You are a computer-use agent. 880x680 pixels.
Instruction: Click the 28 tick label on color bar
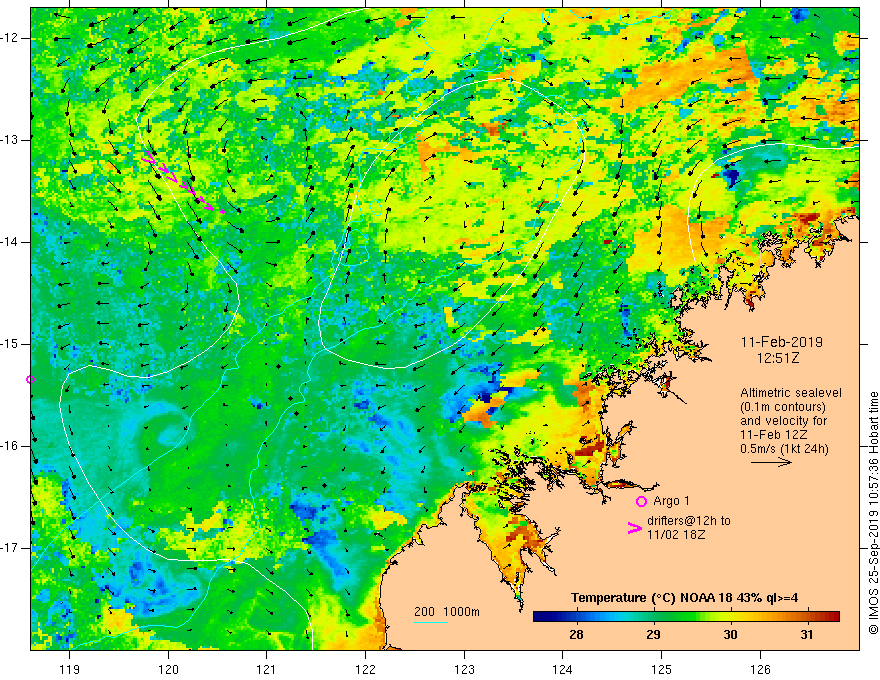(x=576, y=635)
